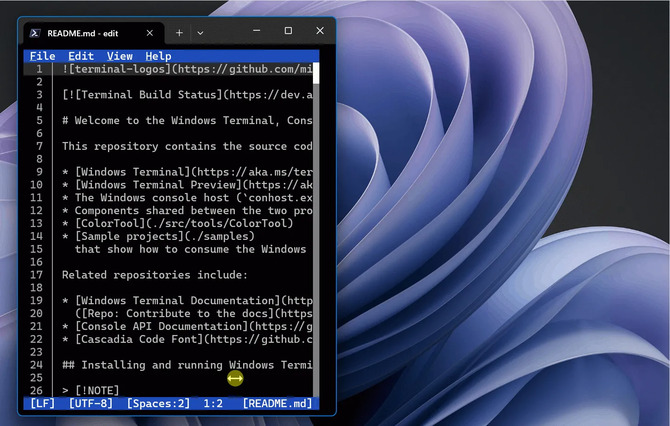Open the View menu
This screenshot has width=670, height=426.
(120, 56)
